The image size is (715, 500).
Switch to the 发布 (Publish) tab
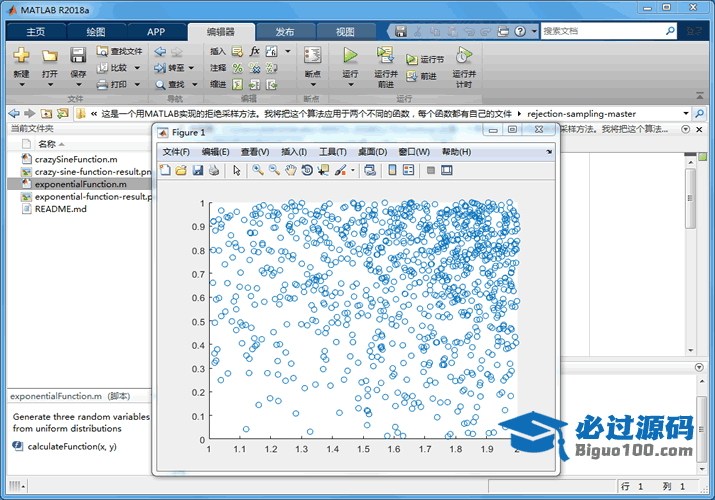285,32
